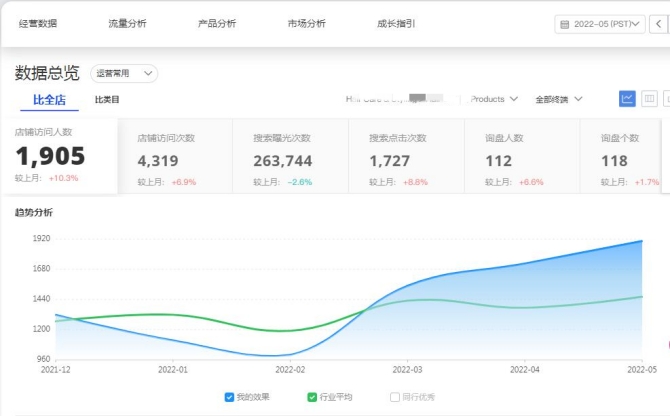Open the 全部终端 dropdown
This screenshot has width=670, height=416.
click(559, 99)
